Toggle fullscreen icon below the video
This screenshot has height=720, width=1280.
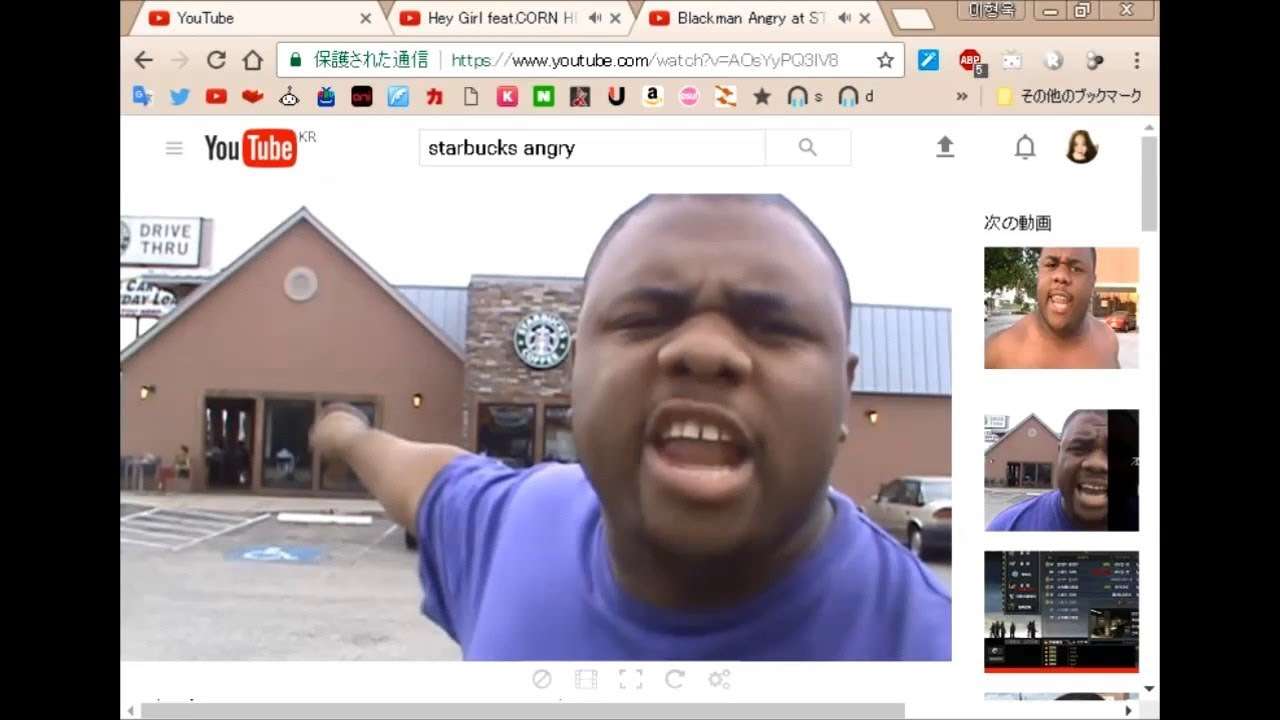(x=631, y=680)
